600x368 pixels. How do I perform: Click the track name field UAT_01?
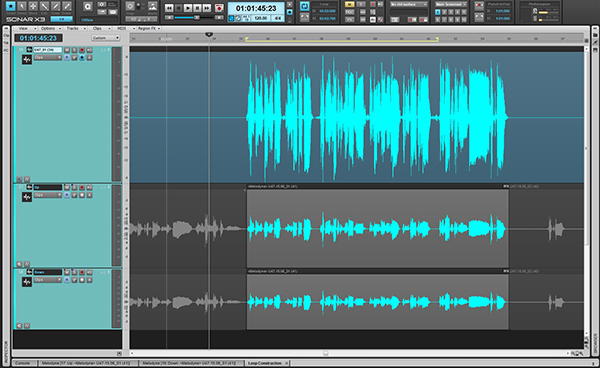click(47, 50)
